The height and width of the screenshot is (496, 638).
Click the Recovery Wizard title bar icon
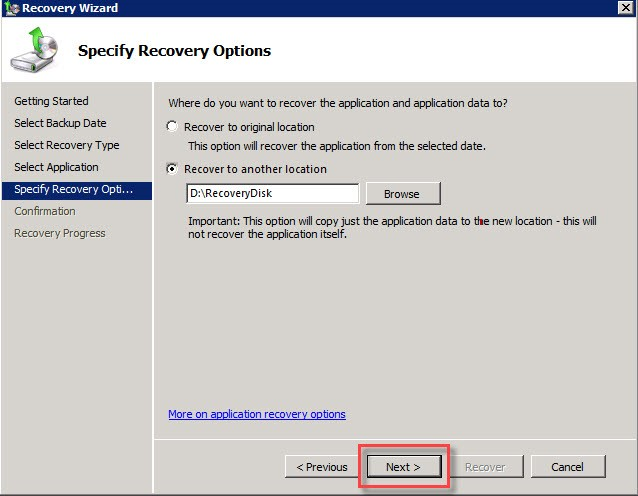click(x=10, y=8)
